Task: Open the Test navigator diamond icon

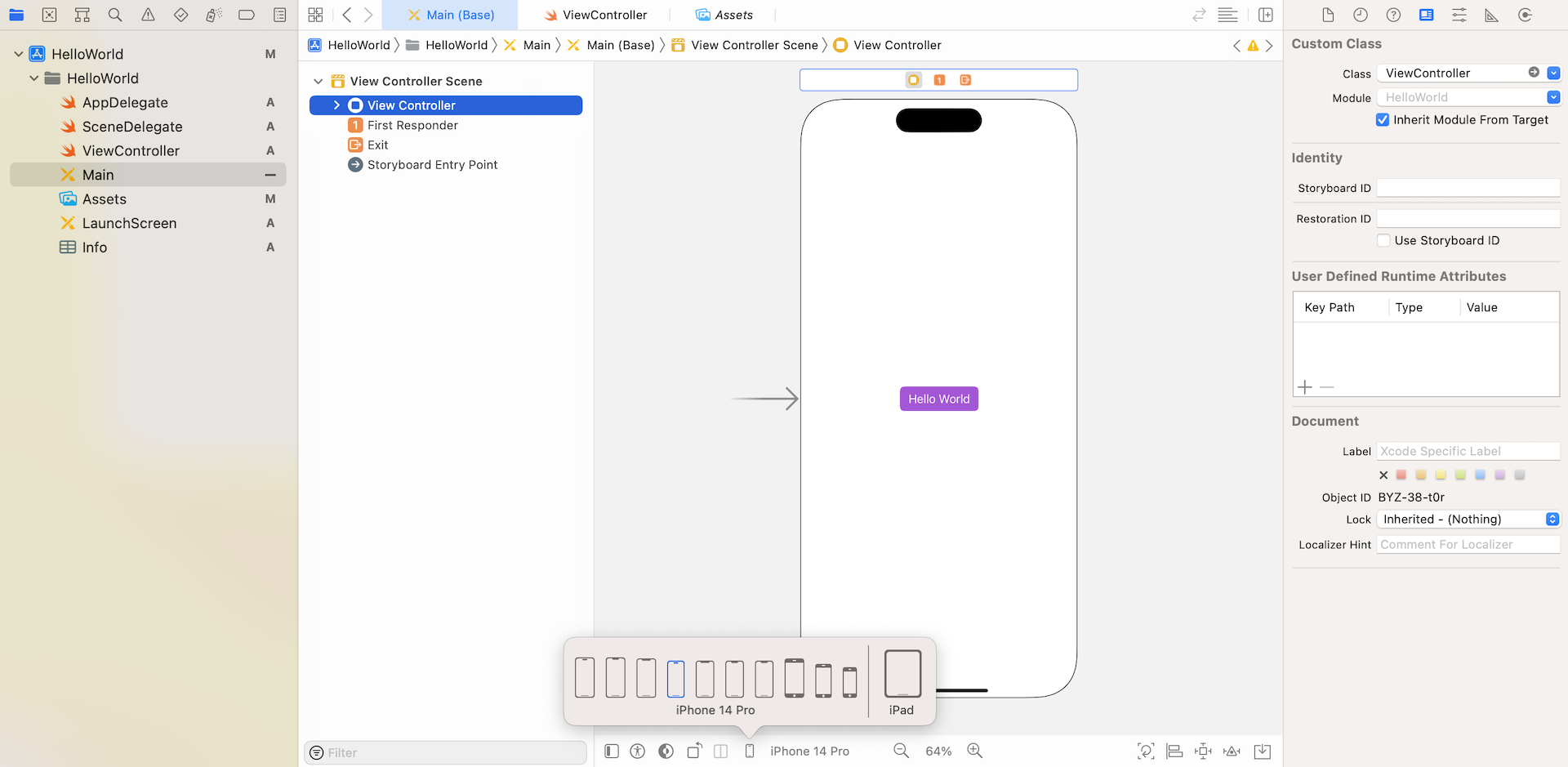Action: tap(180, 15)
